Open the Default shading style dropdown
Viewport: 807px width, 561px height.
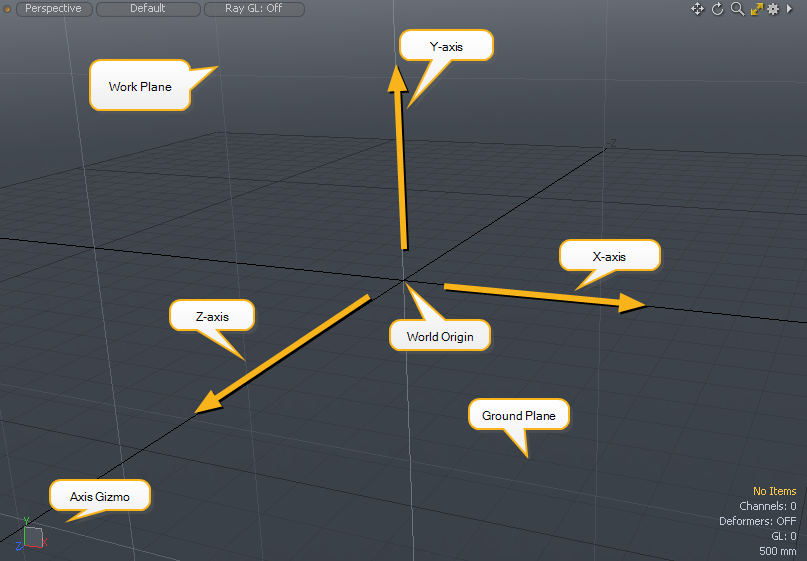[147, 9]
